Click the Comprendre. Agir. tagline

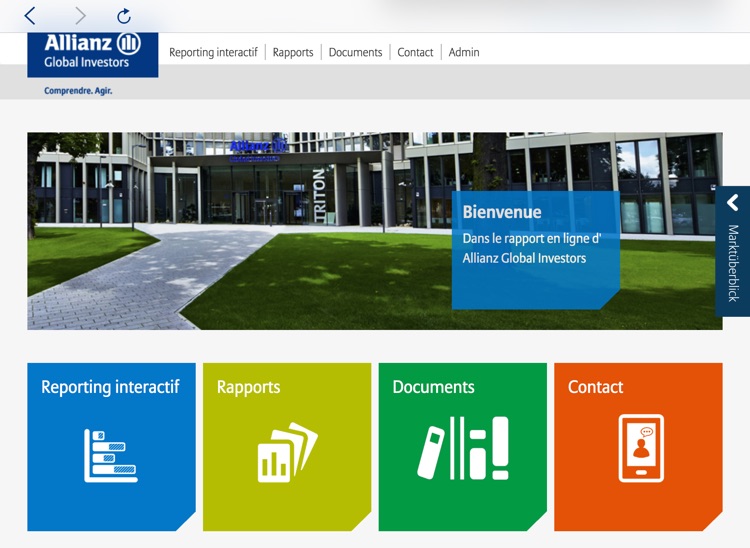point(78,91)
